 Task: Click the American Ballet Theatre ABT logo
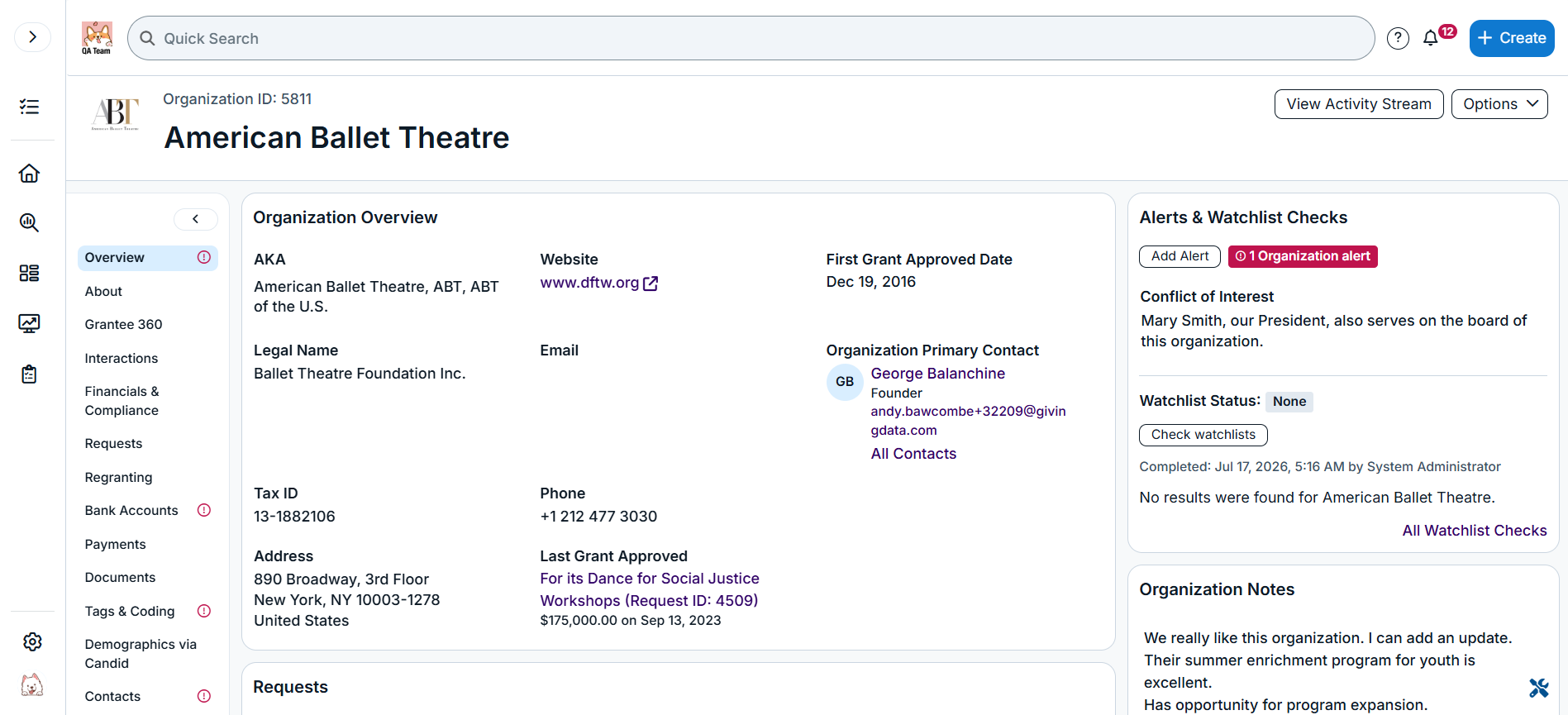coord(115,115)
